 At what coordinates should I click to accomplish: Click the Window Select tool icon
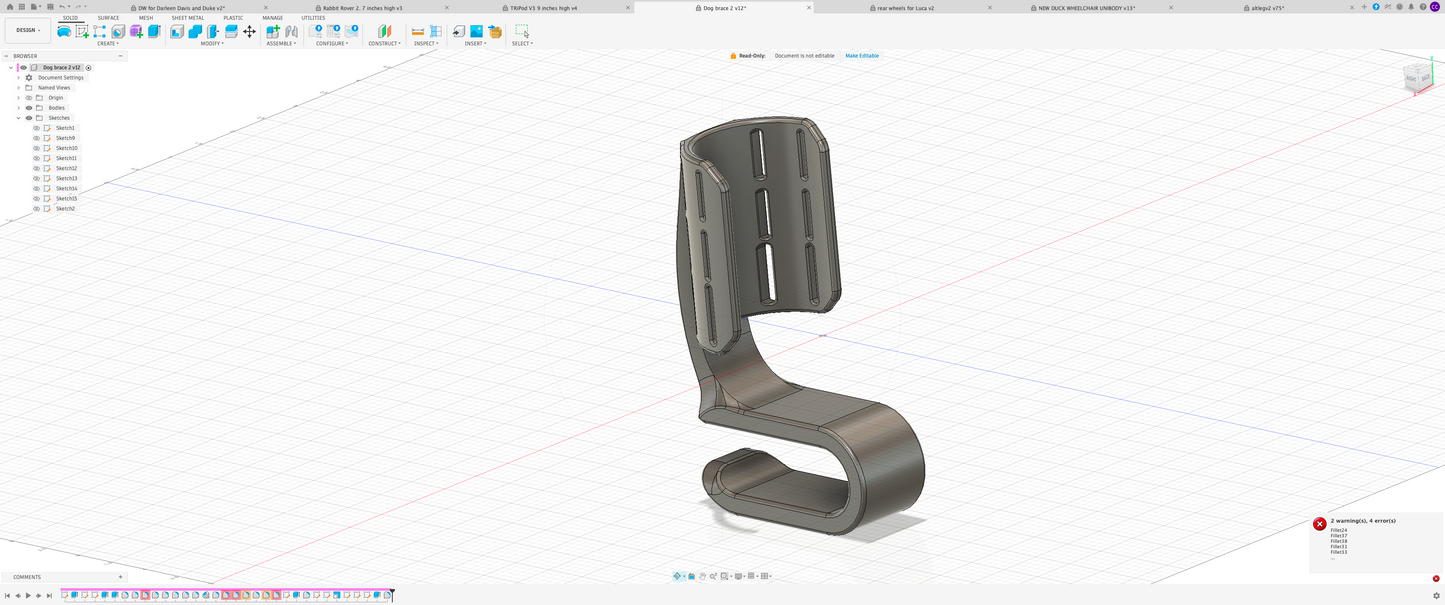click(x=522, y=31)
